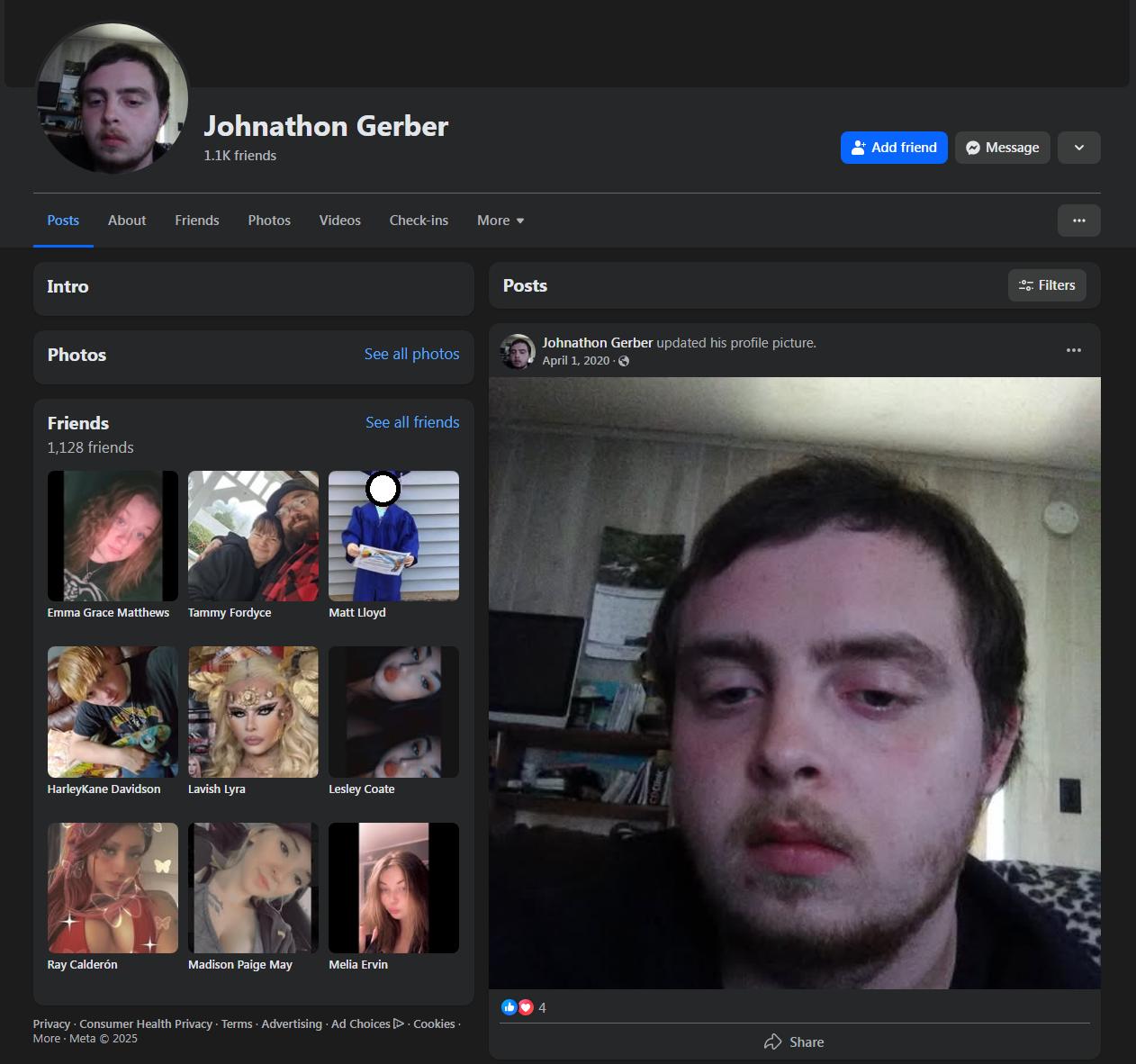1136x1064 pixels.
Task: Click the Lesley Coate name
Action: pyautogui.click(x=362, y=789)
